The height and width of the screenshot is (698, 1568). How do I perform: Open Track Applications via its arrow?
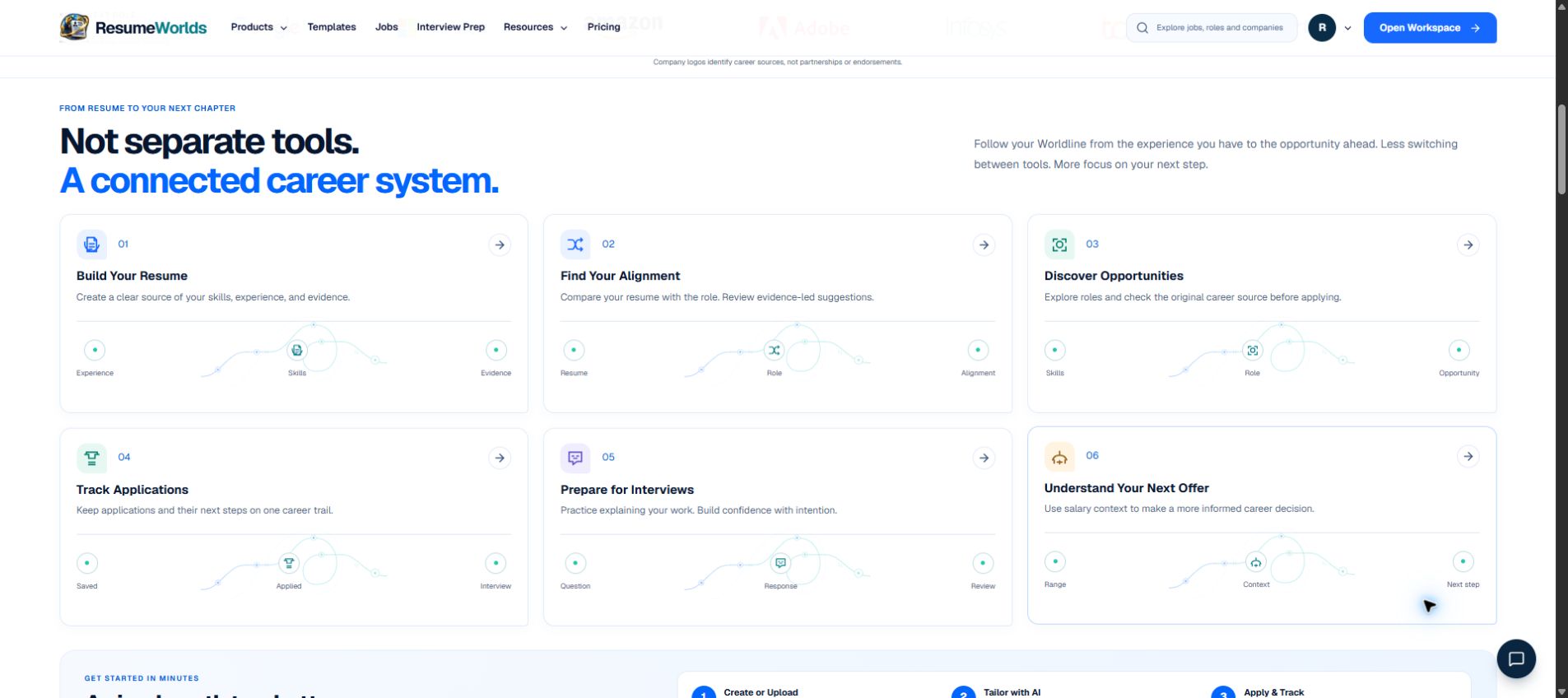(500, 458)
